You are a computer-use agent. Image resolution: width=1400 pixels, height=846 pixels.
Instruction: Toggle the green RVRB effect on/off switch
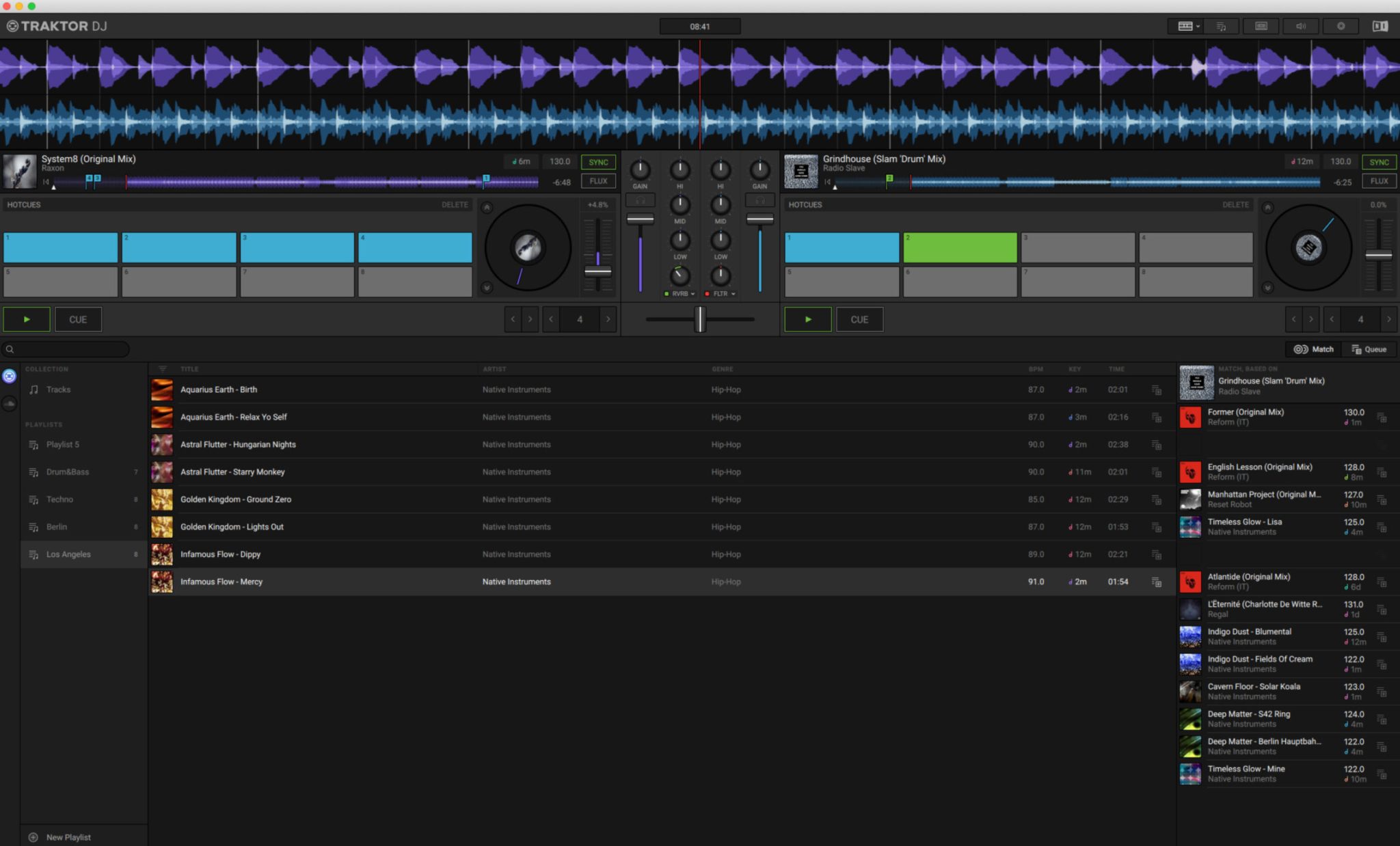point(667,294)
